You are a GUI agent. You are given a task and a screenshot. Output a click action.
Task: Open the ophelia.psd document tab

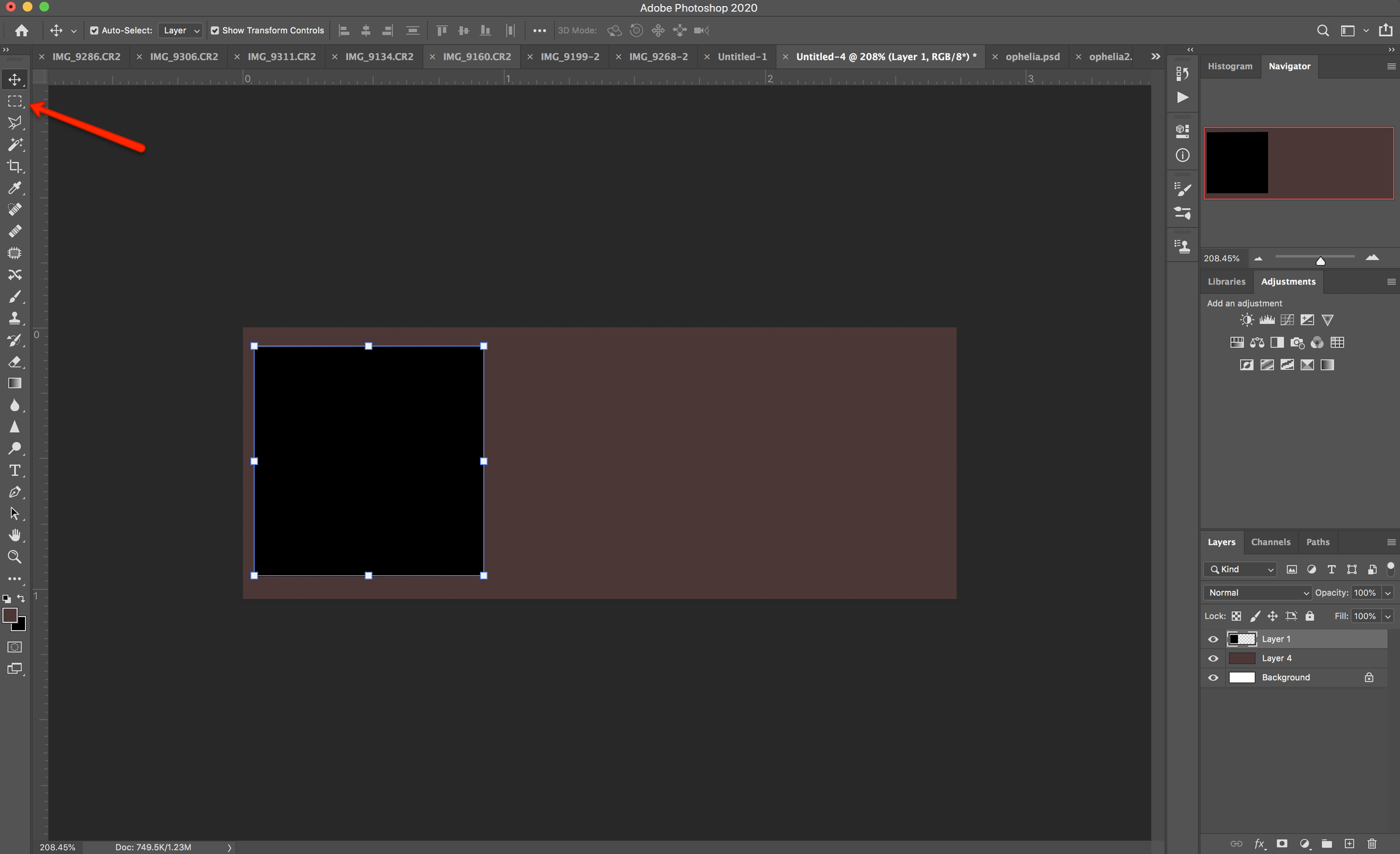tap(1032, 57)
